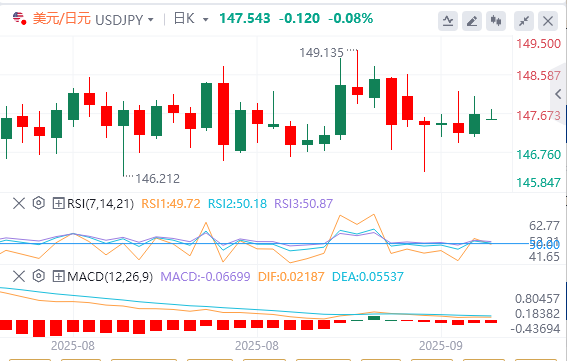Open the indicator line chart icon

tap(448, 21)
